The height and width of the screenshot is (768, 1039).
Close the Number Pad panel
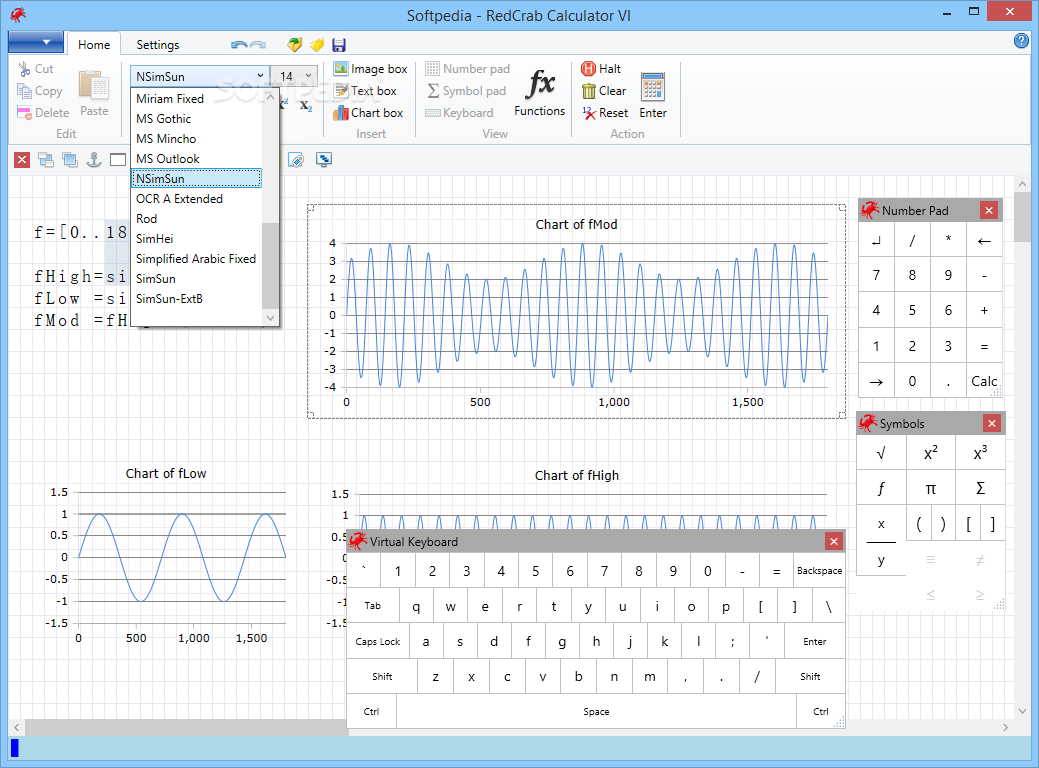(x=989, y=211)
